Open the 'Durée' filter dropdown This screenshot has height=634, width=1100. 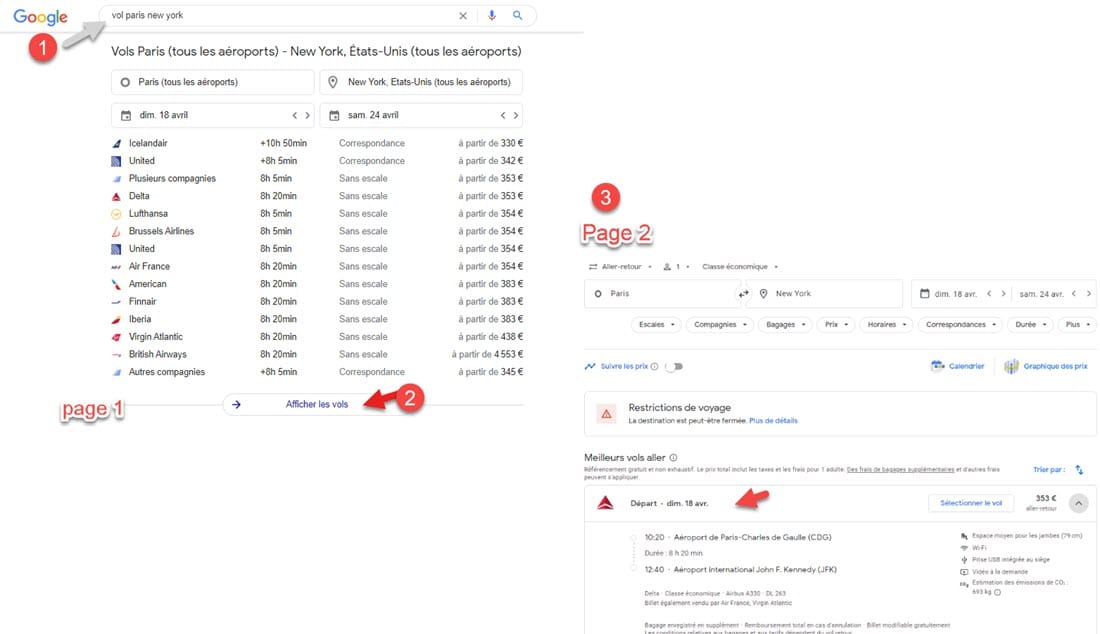point(1031,325)
